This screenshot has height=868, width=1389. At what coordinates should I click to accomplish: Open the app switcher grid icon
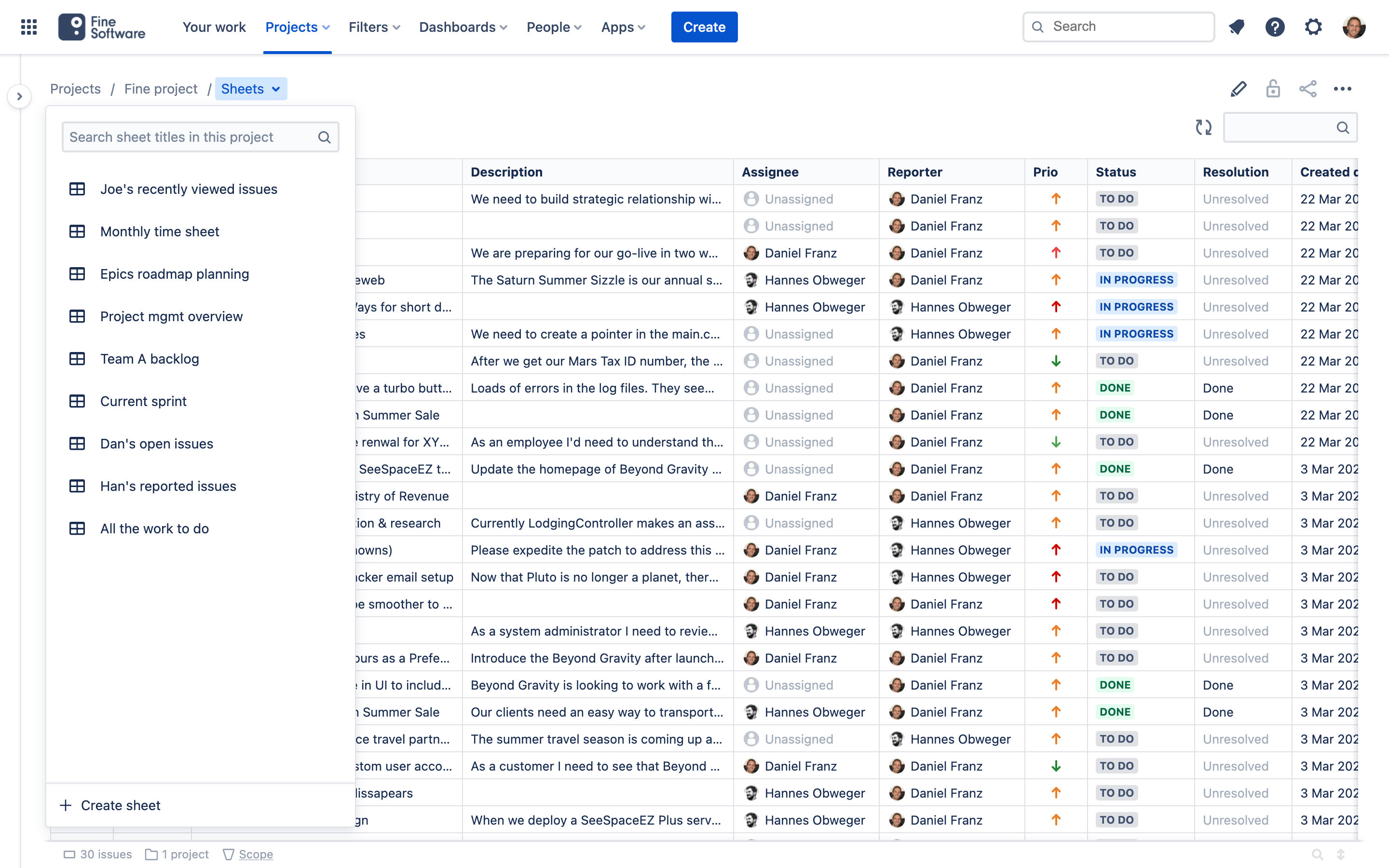pos(29,27)
